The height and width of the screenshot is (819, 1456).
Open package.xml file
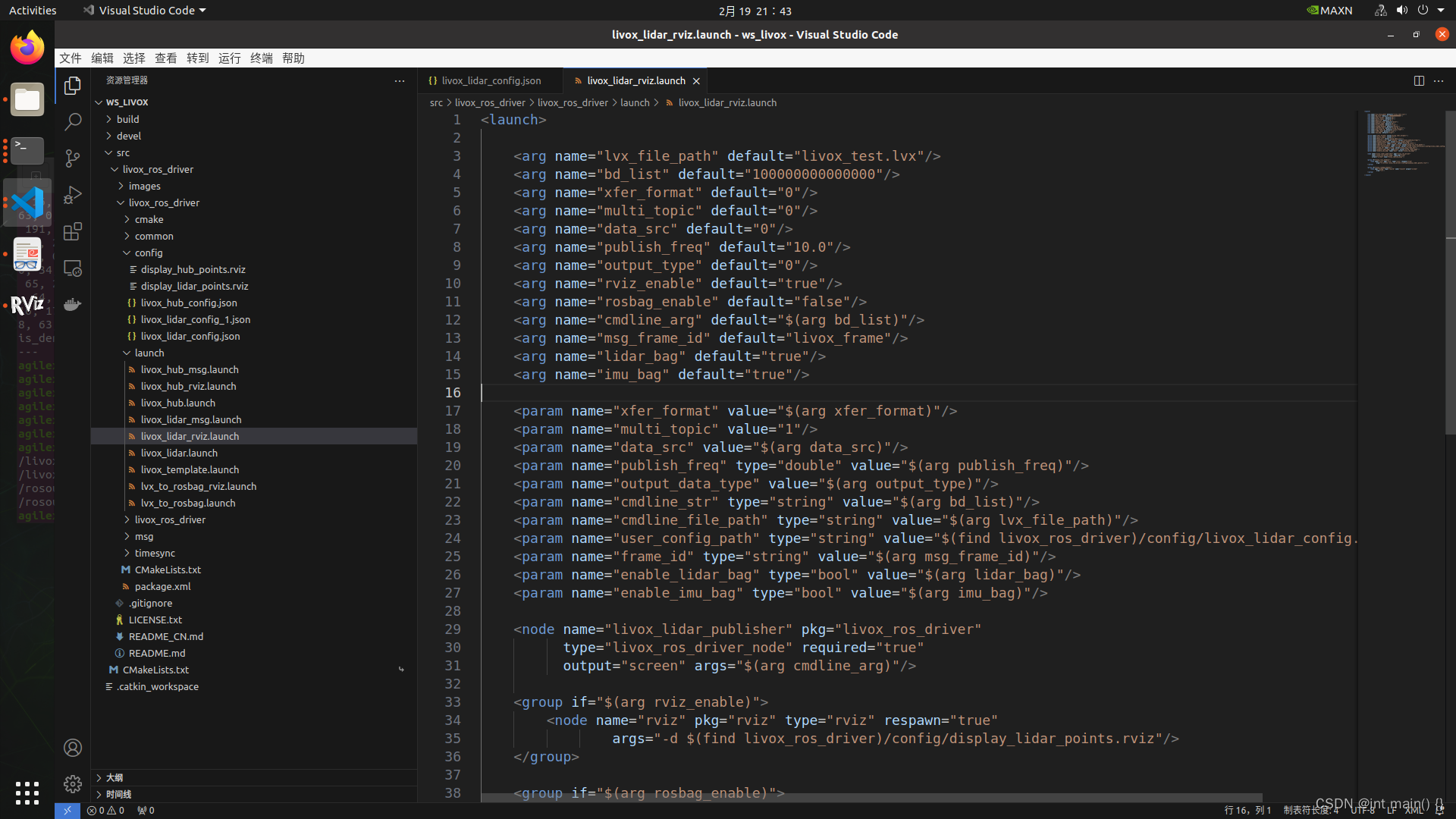(162, 586)
